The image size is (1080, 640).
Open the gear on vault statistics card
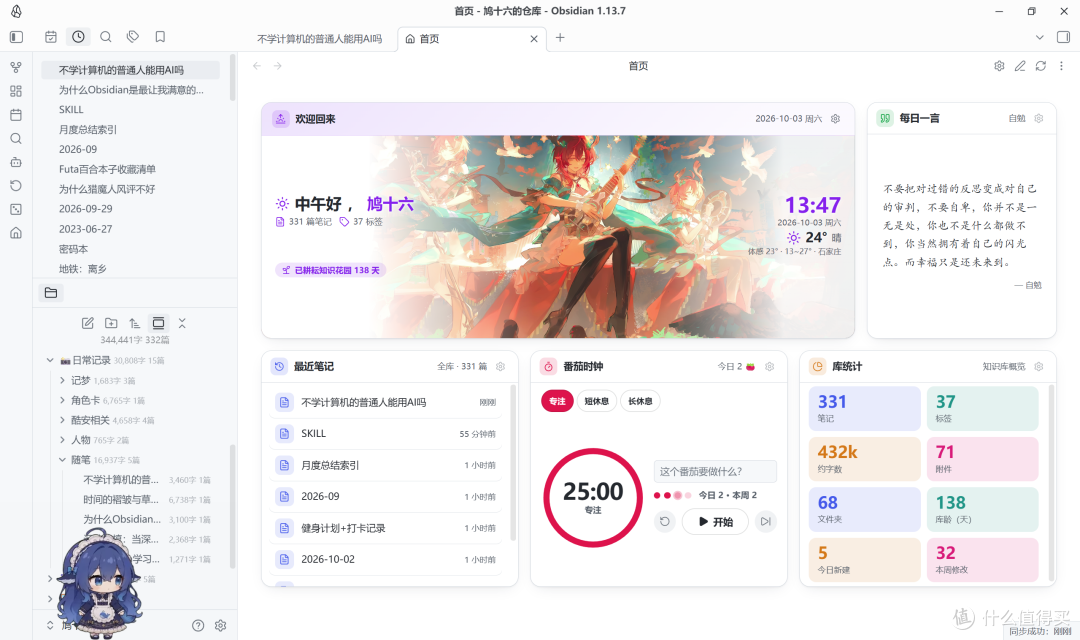coord(1039,367)
